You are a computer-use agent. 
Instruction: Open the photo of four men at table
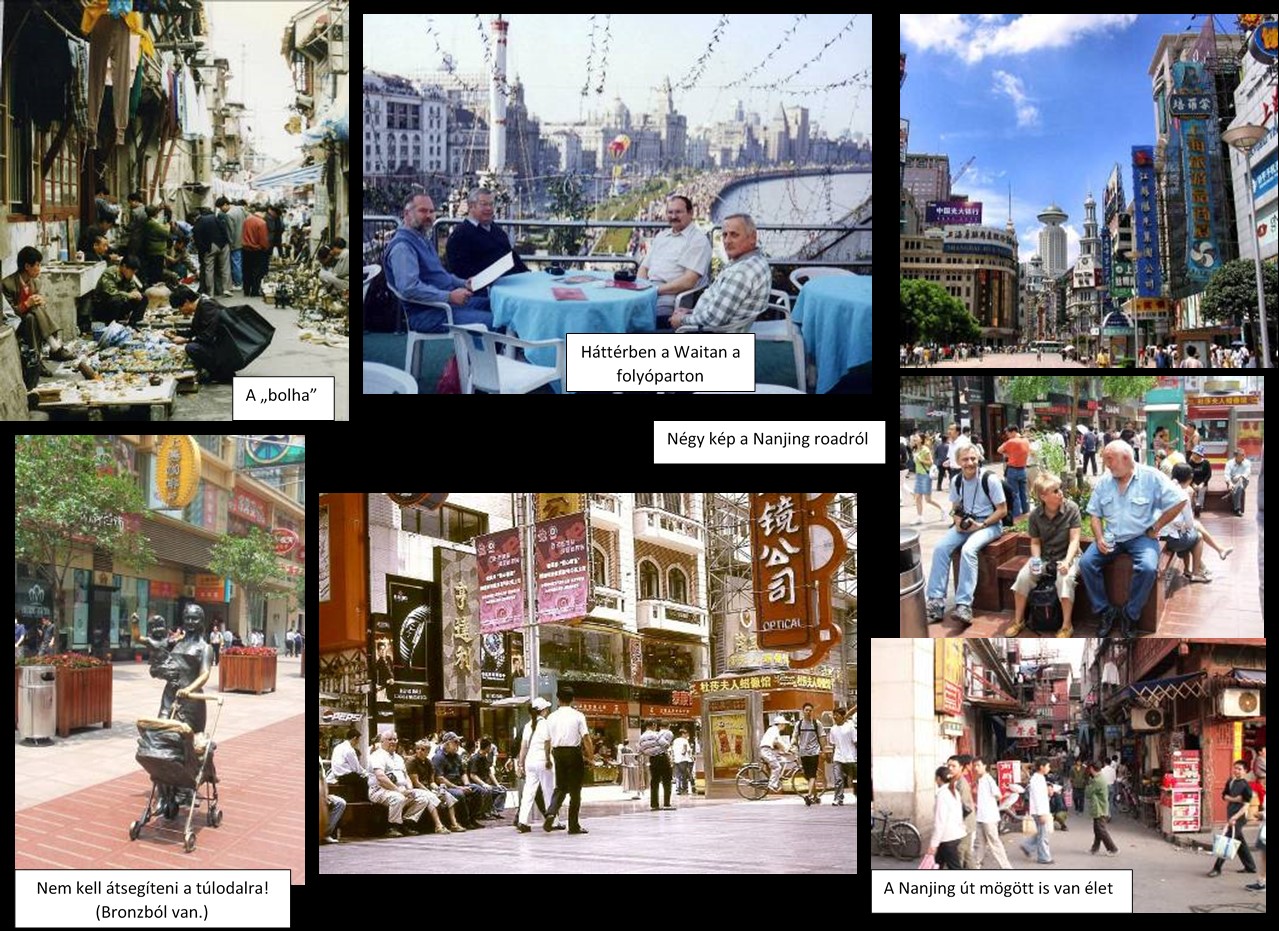[617, 204]
